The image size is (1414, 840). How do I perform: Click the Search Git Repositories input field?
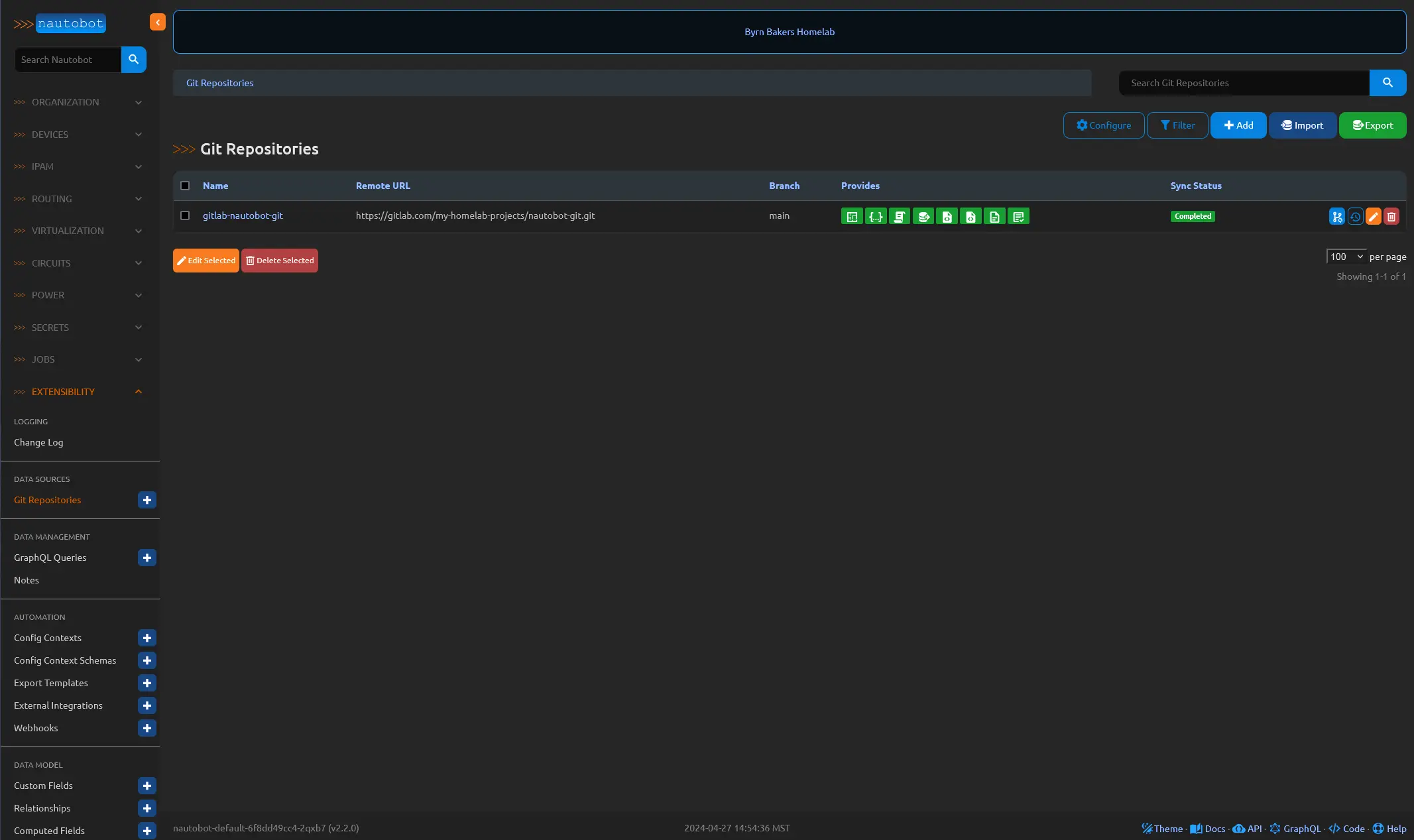1244,83
